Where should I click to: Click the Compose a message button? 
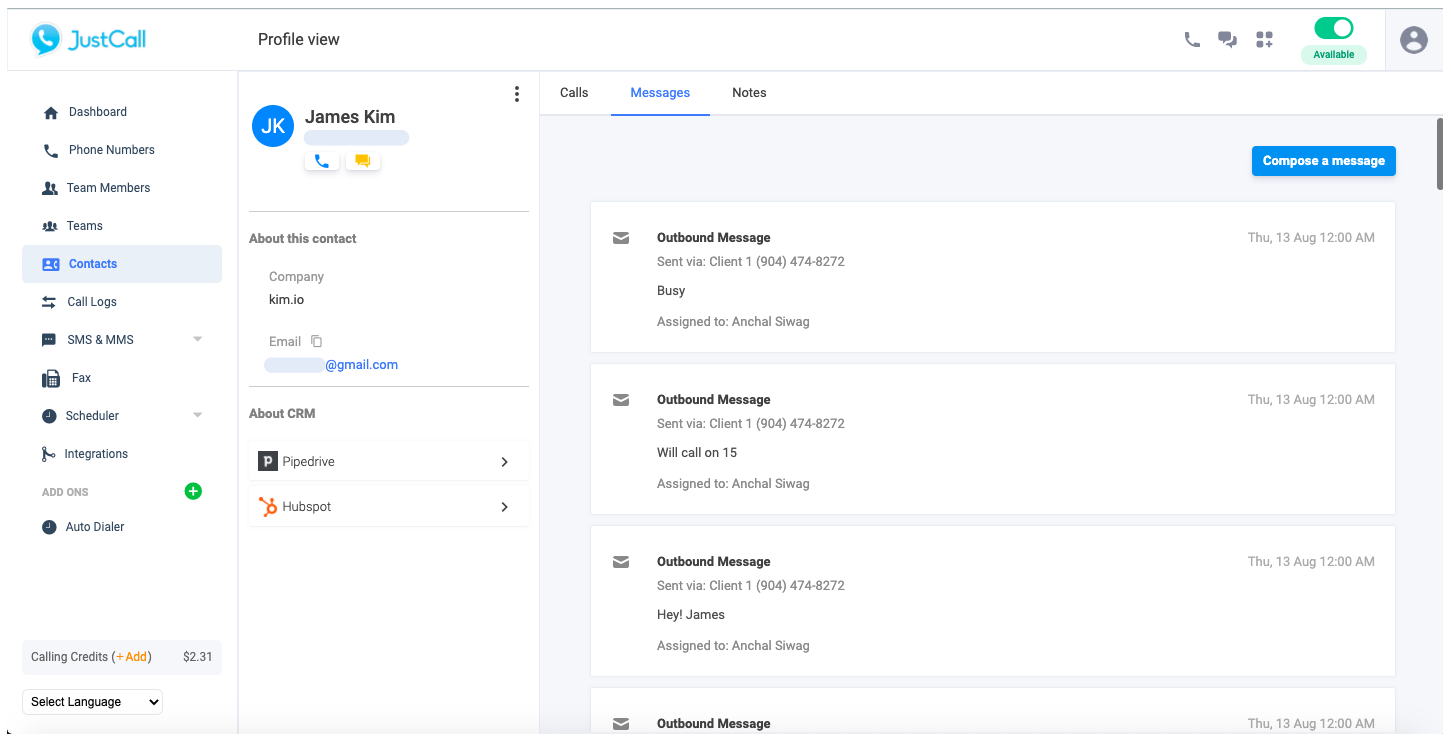click(x=1324, y=161)
